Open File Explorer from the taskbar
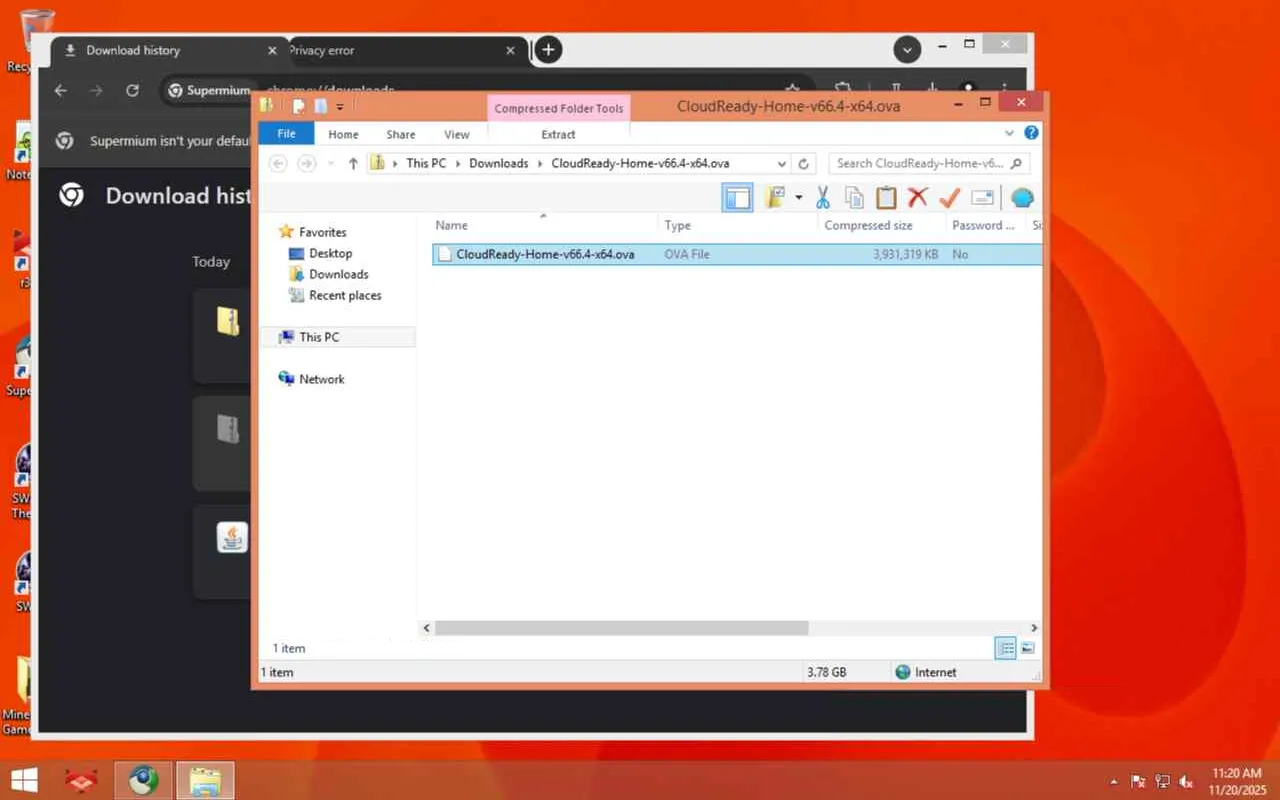The width and height of the screenshot is (1280, 800). (205, 780)
